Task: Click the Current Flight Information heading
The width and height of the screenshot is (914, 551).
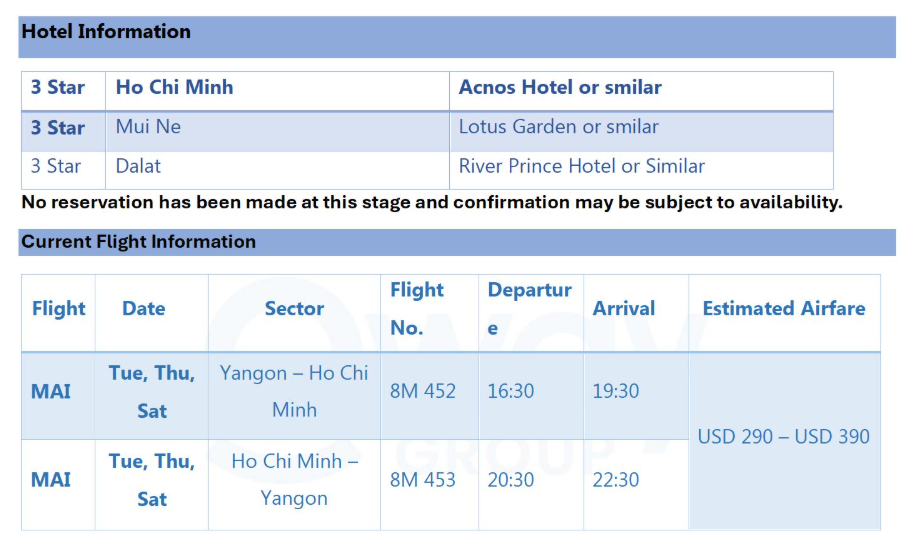Action: (139, 242)
